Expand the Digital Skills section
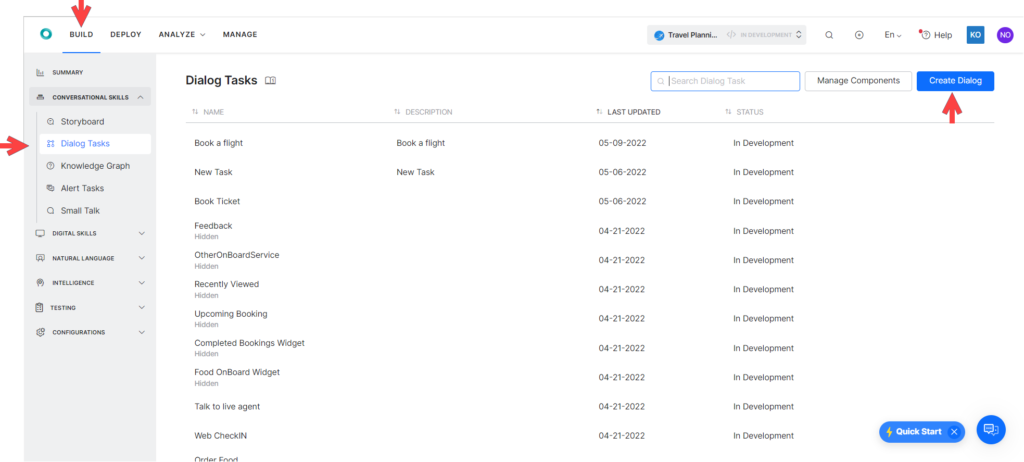Image resolution: width=1024 pixels, height=462 pixels. pos(88,233)
